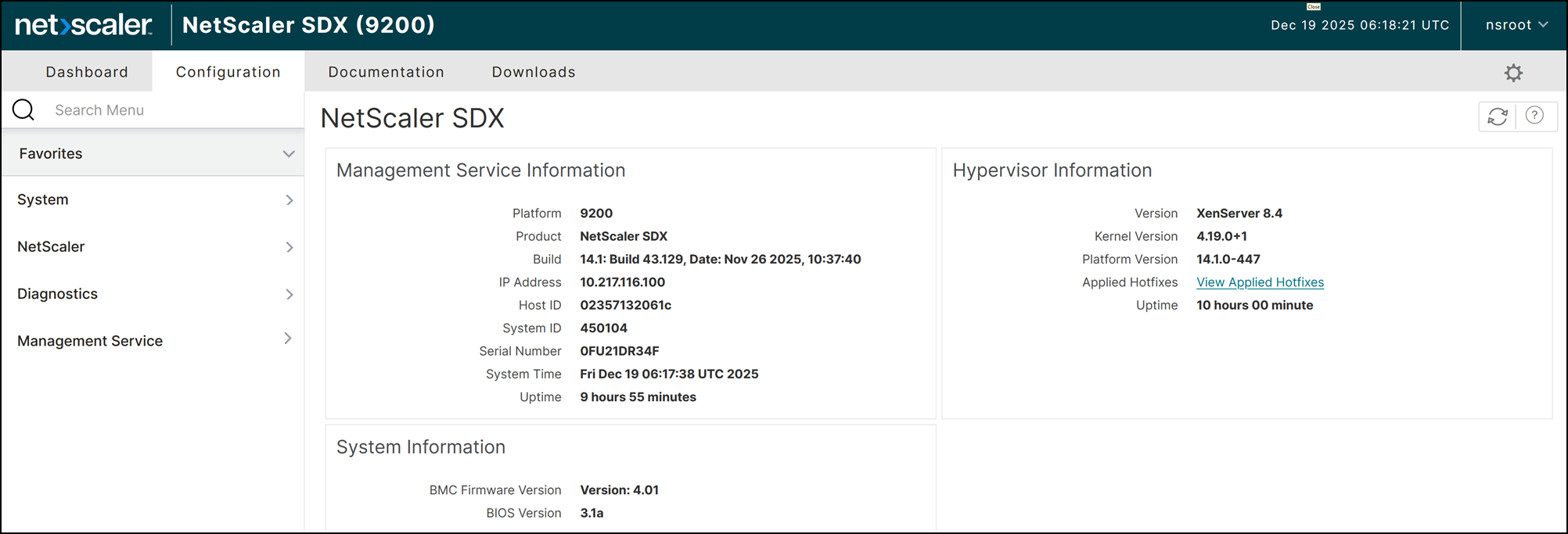This screenshot has width=1568, height=534.
Task: Select NetScaler in the sidebar
Action: coord(51,246)
